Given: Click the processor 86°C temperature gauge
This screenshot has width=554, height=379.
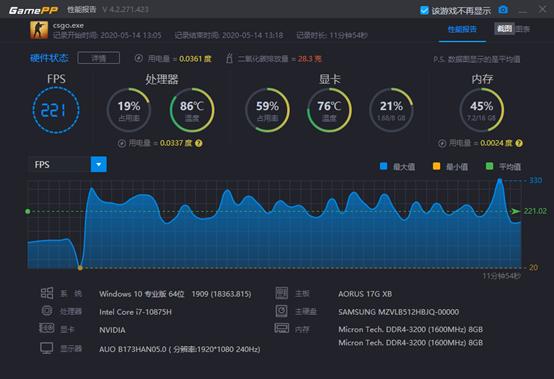Looking at the screenshot, I should point(192,110).
